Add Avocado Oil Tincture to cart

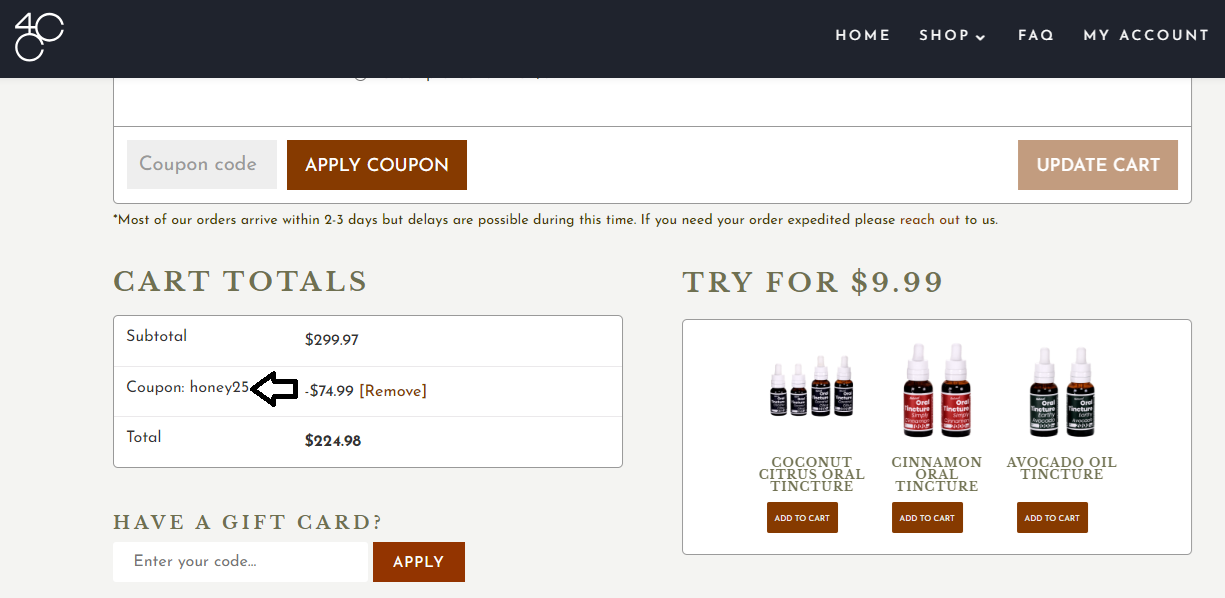[1052, 517]
